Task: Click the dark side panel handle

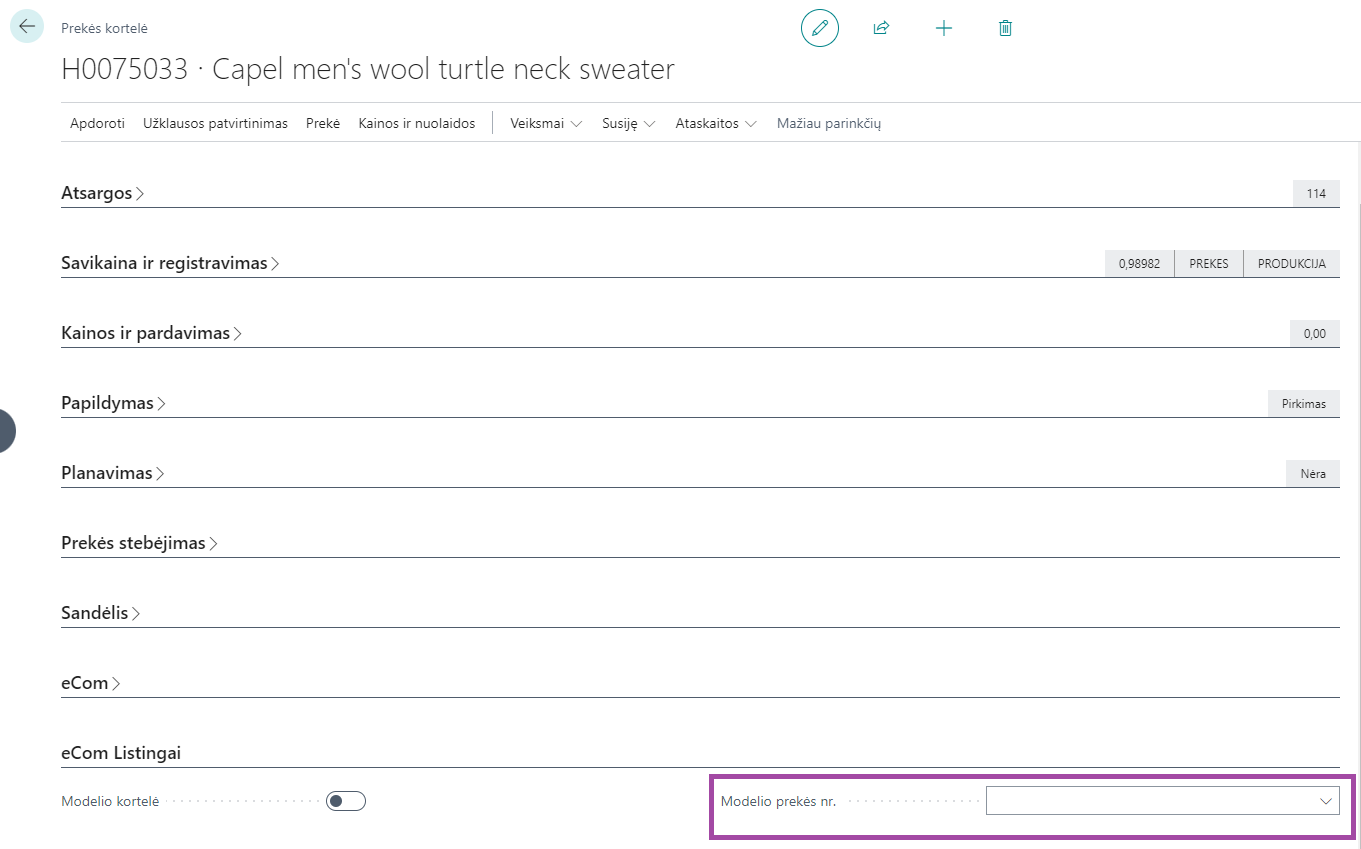Action: 8,431
